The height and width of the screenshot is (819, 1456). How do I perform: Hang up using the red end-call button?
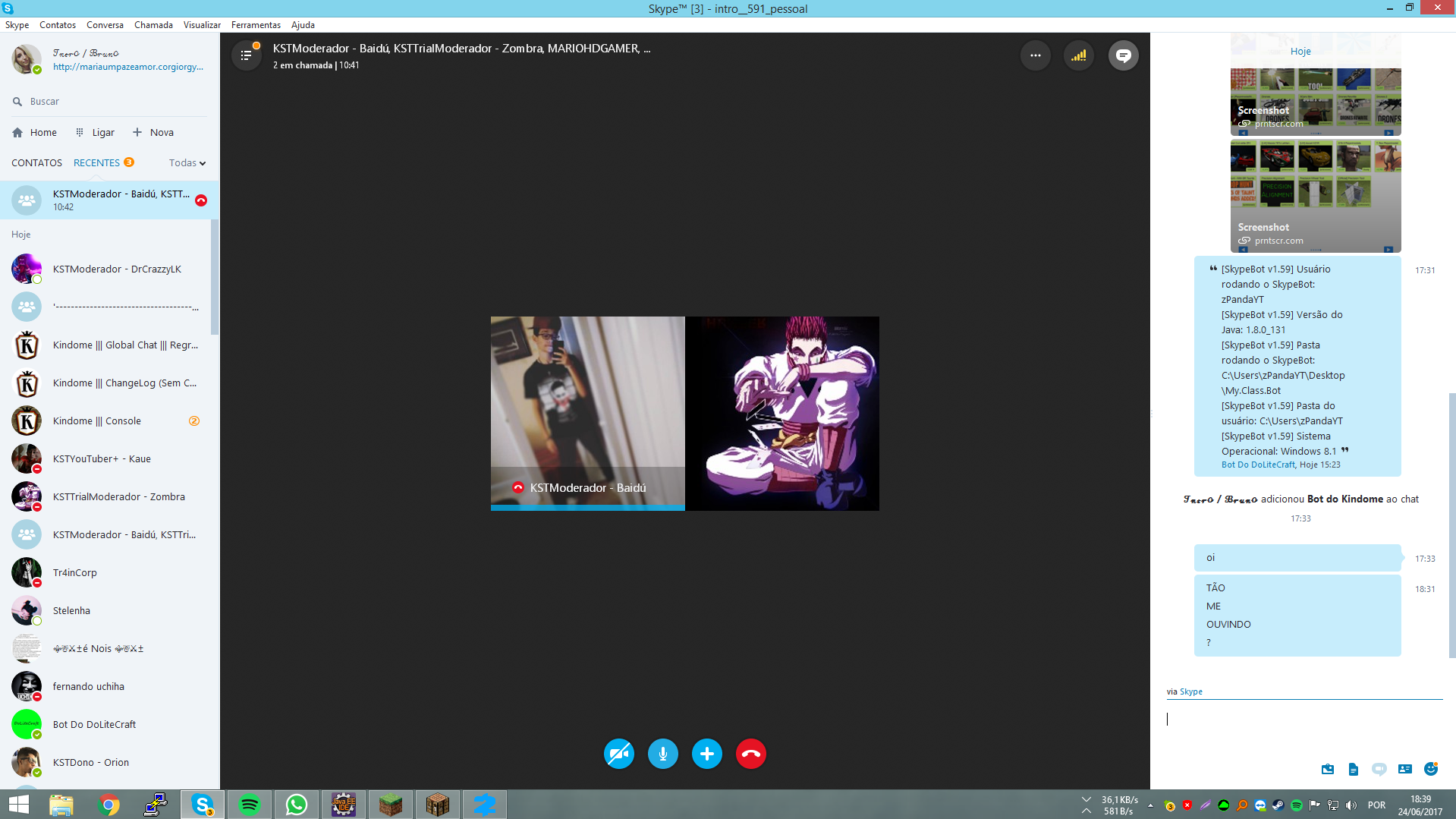pos(750,754)
